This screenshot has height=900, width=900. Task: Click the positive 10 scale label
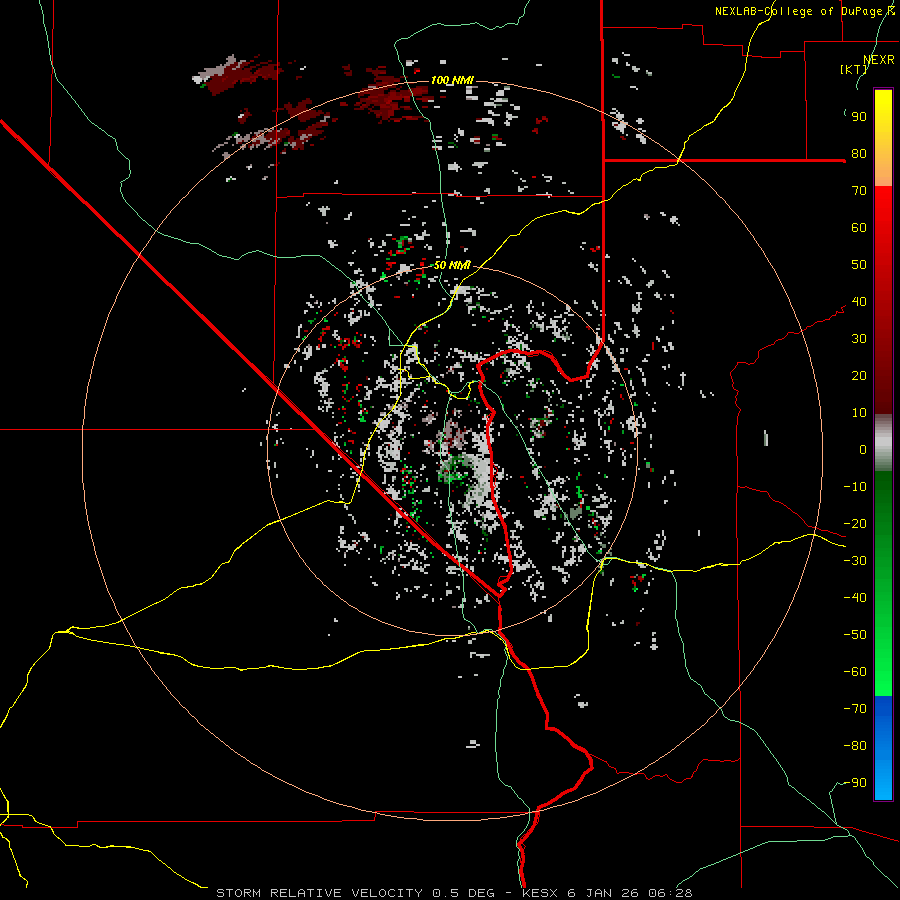coord(859,413)
